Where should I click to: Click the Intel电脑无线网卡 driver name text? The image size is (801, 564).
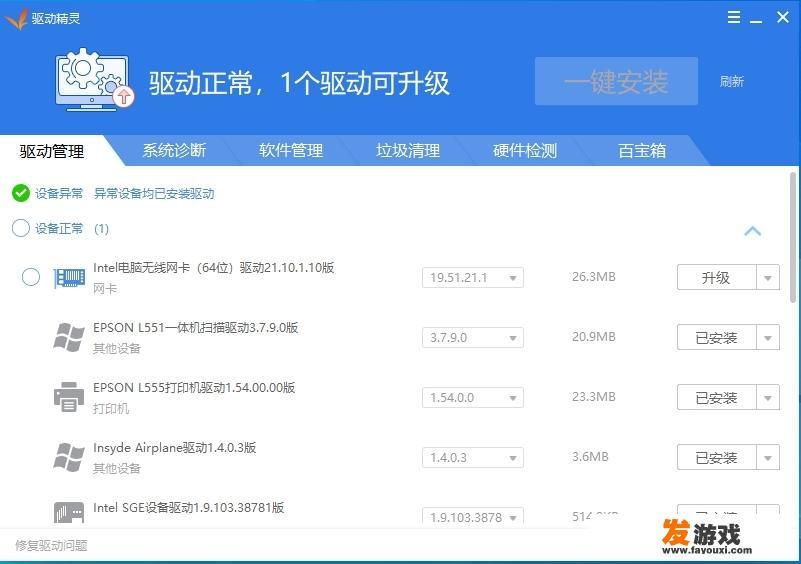point(214,268)
